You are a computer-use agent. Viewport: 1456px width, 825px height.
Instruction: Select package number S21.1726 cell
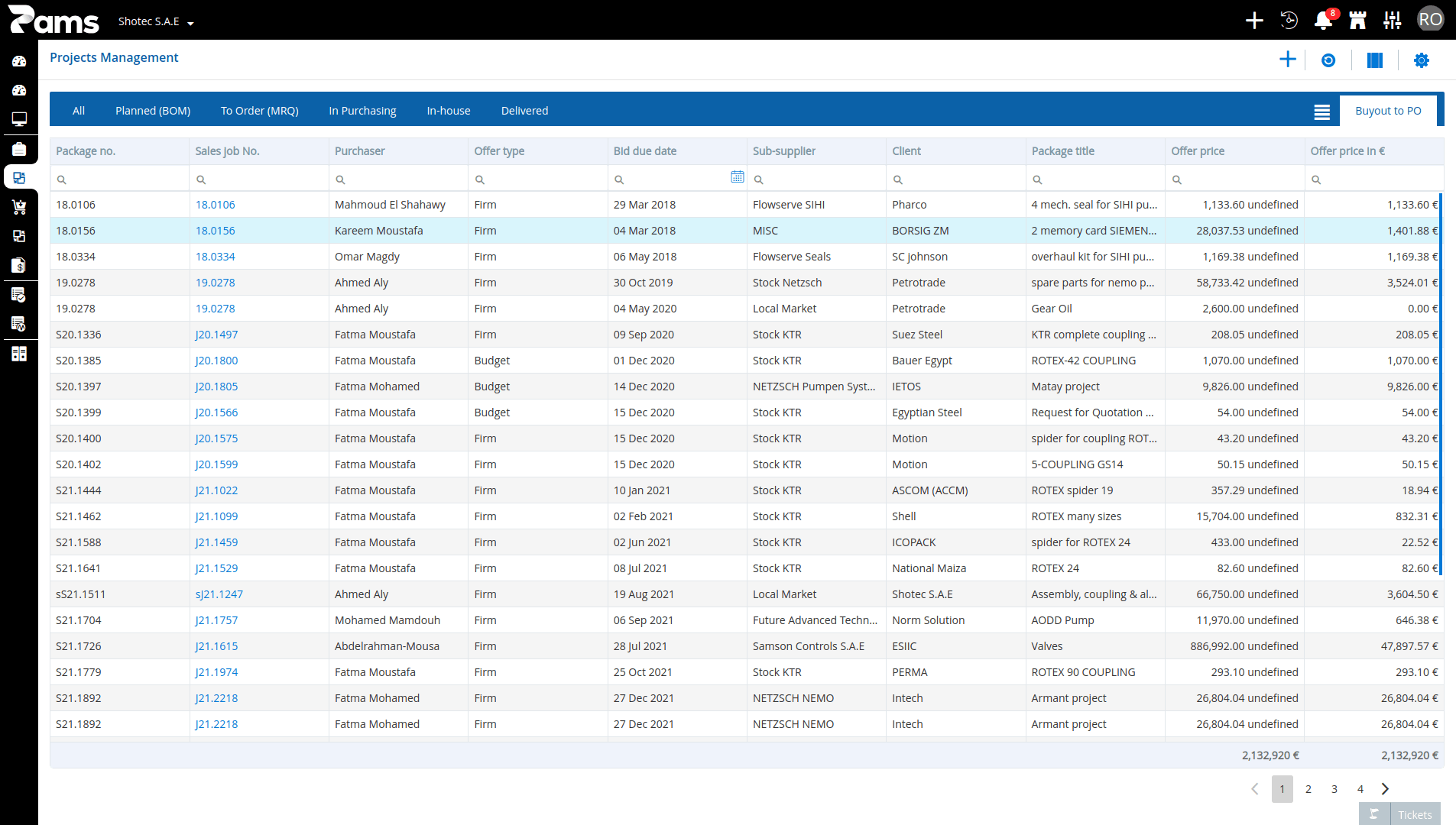[x=119, y=646]
